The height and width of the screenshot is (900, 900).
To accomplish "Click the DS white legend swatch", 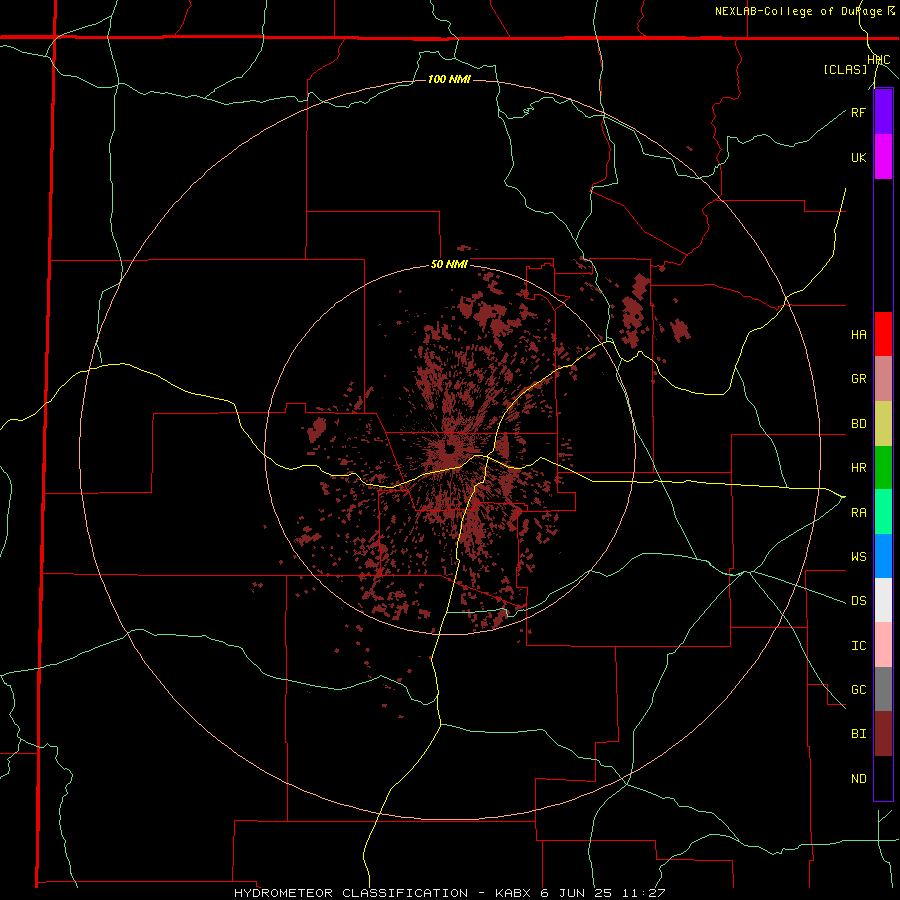I will click(883, 600).
